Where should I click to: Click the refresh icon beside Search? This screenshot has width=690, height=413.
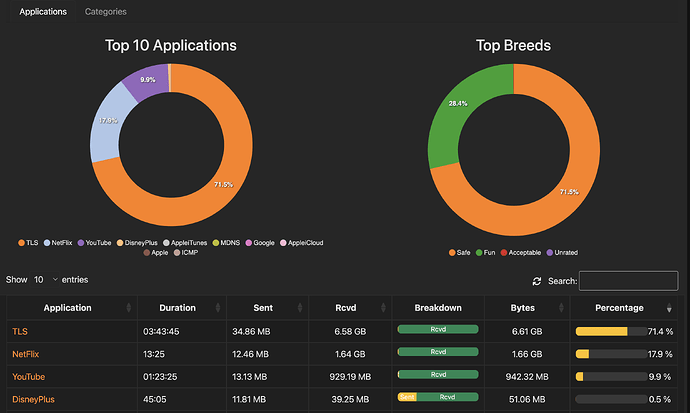(537, 281)
